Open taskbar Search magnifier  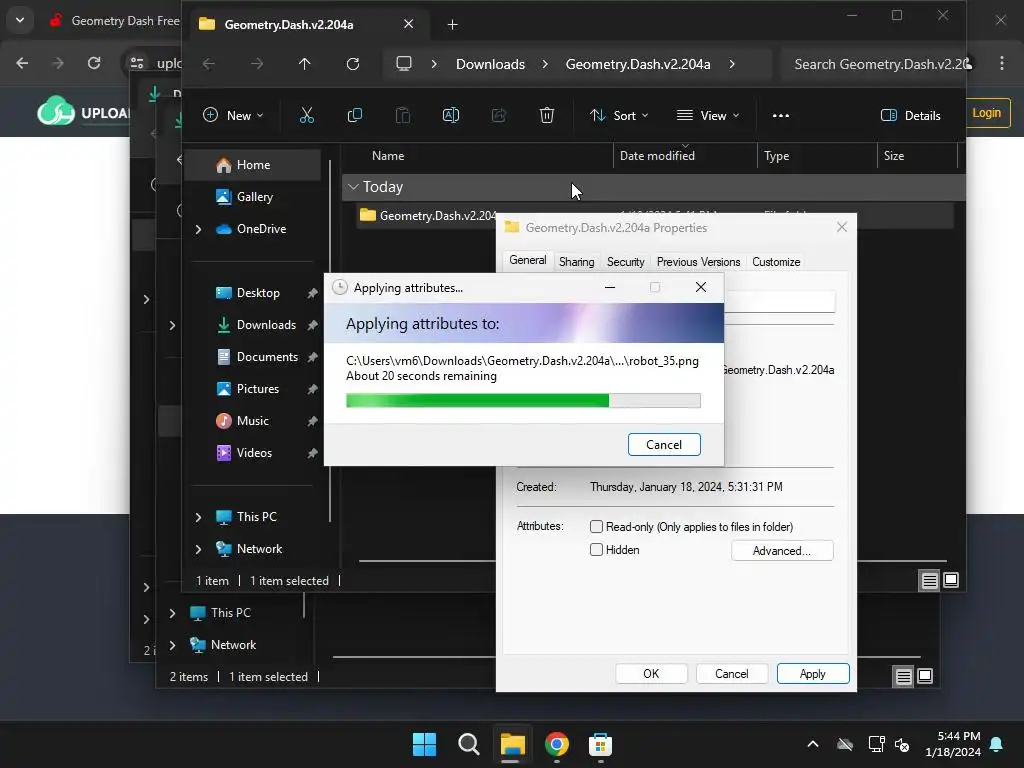[468, 744]
